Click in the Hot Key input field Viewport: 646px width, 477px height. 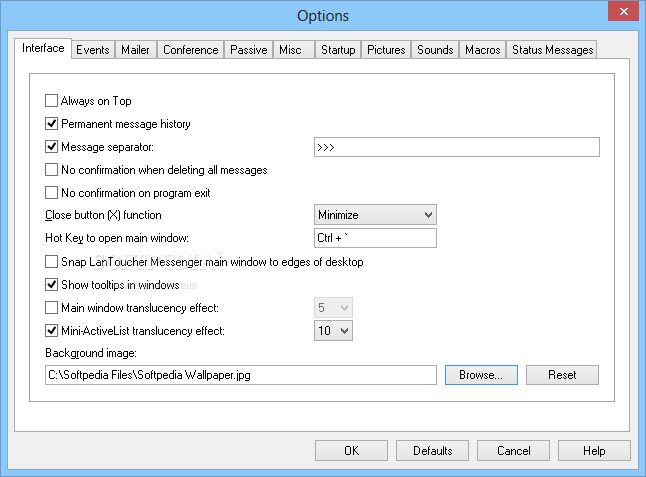[x=375, y=238]
